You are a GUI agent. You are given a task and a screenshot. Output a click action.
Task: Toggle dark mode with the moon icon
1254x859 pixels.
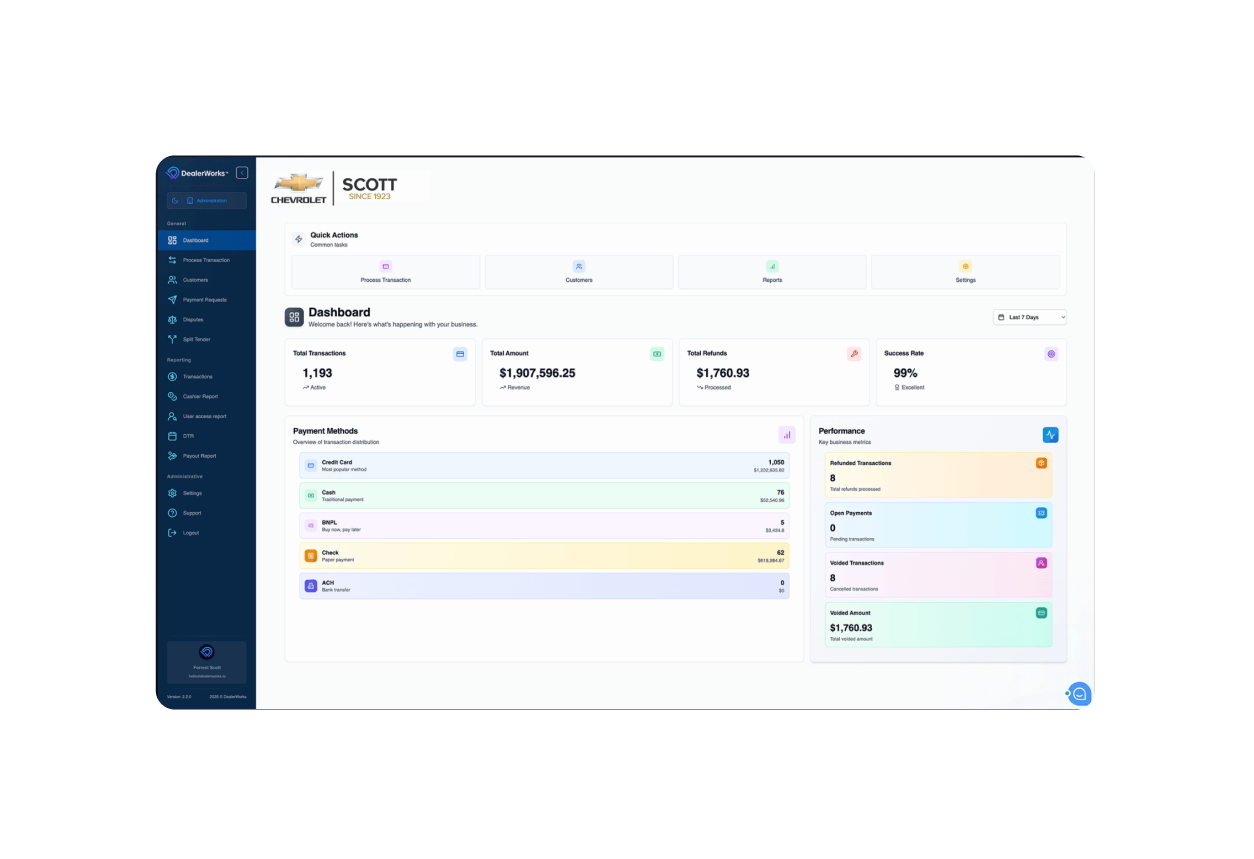coord(174,201)
